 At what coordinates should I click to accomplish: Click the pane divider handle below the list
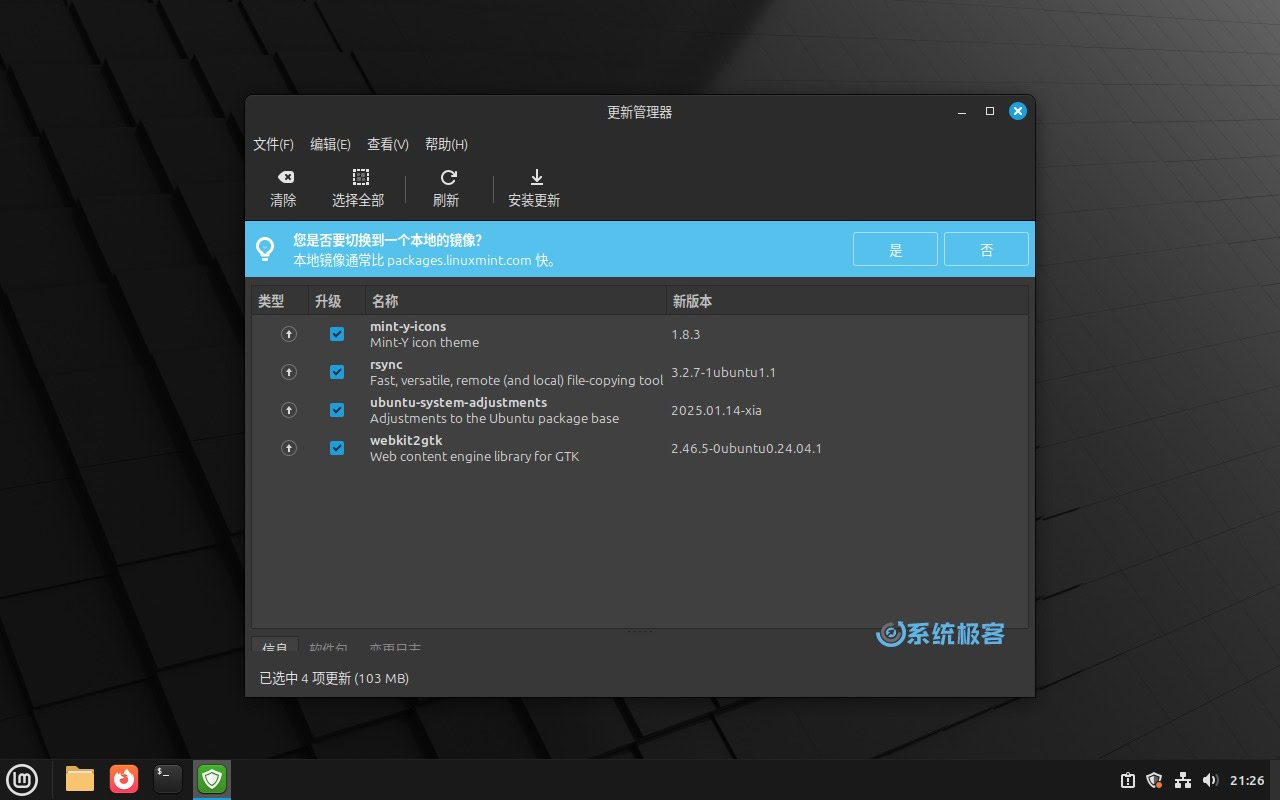pos(640,631)
